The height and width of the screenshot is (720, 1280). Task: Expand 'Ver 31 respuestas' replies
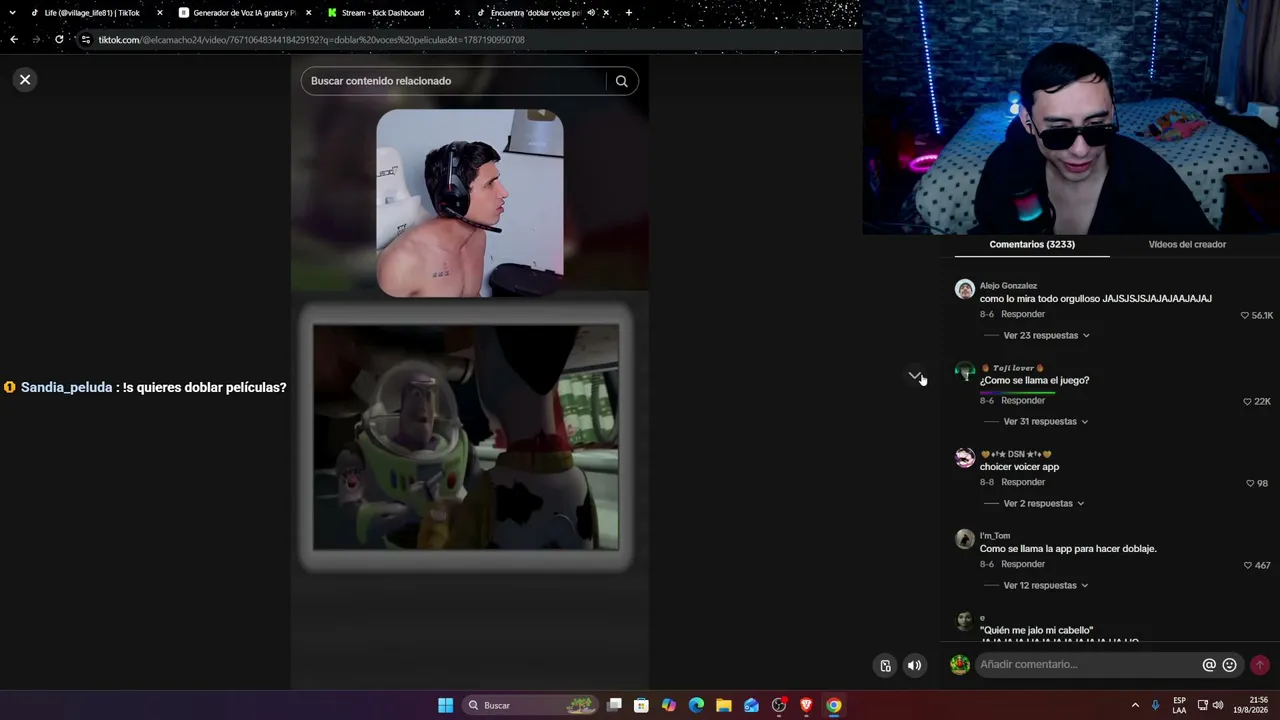(1046, 422)
